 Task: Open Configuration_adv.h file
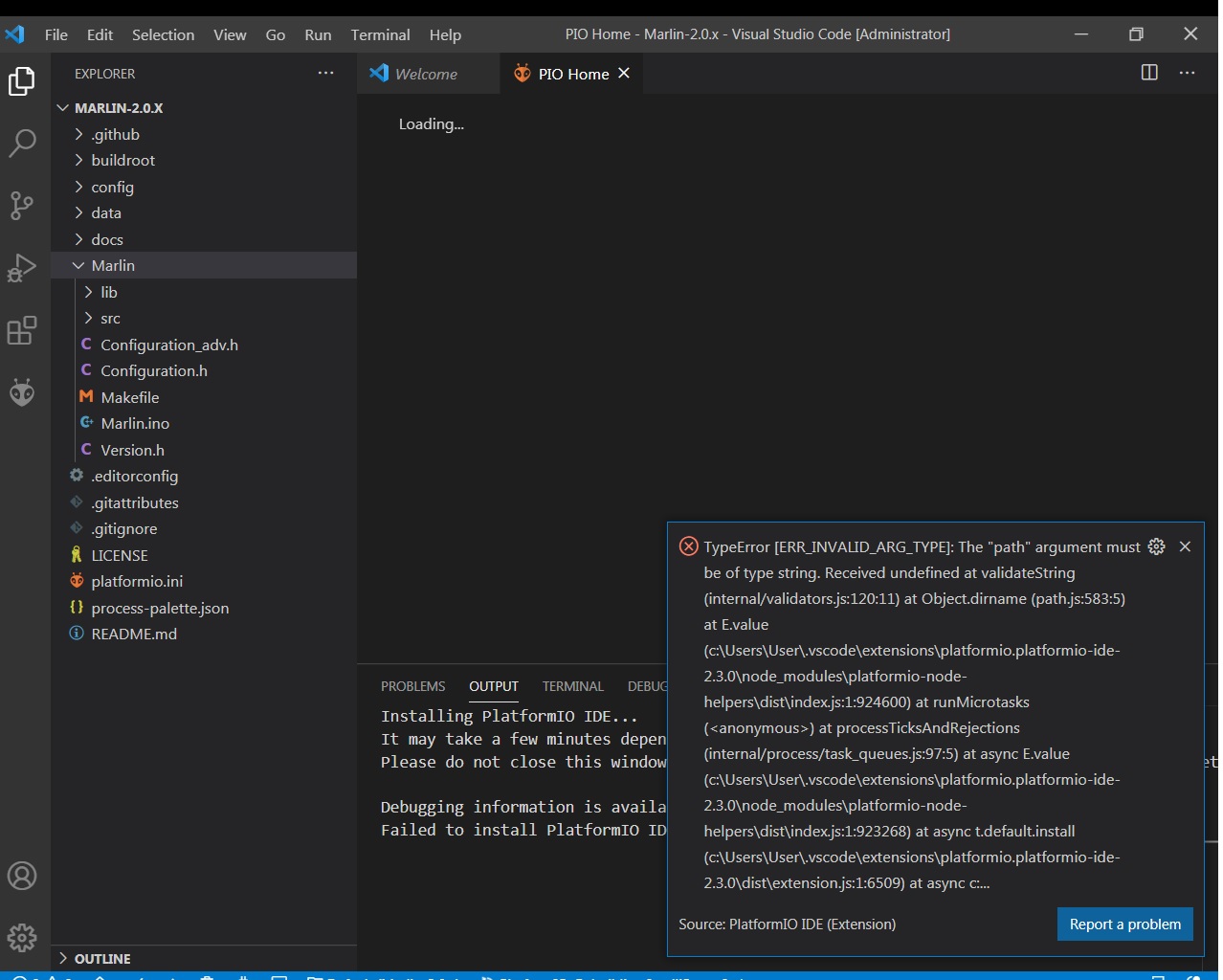tap(204, 345)
